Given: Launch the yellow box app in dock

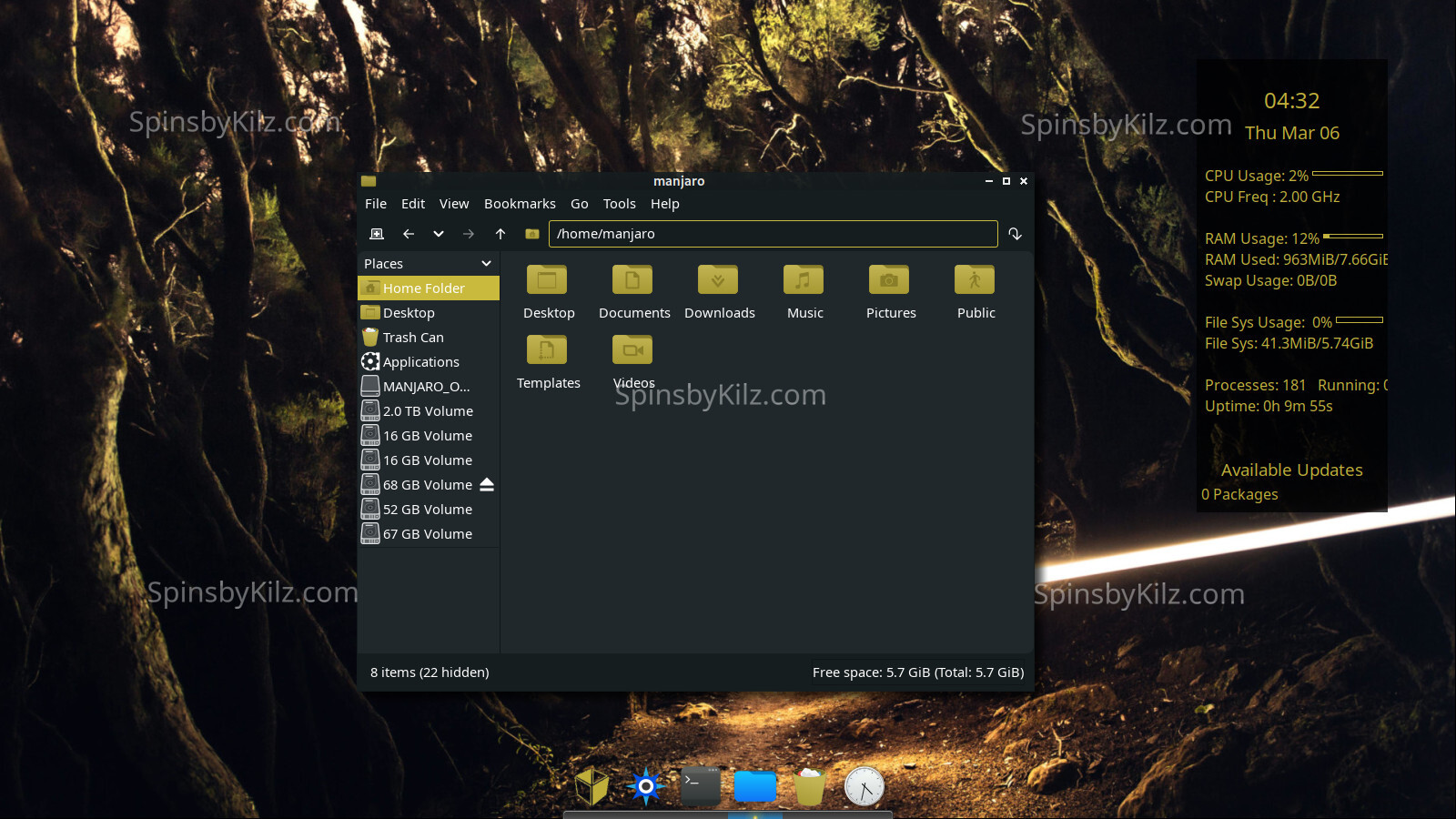Looking at the screenshot, I should click(x=591, y=786).
